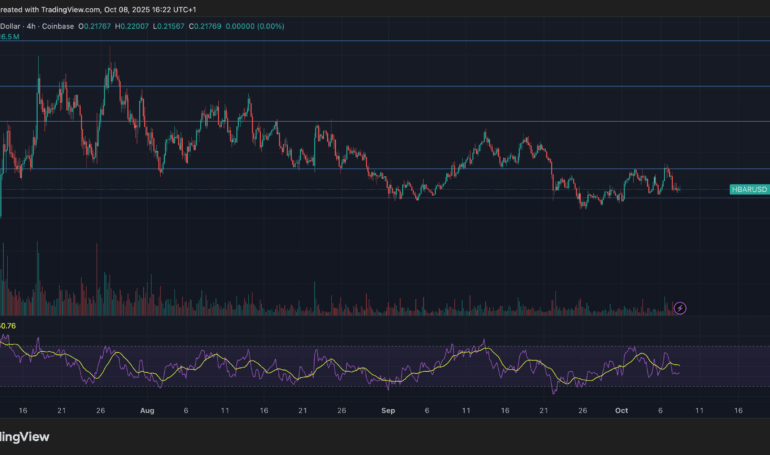Click the purple lightning bolt icon
Viewport: 770px width, 455px height.
pyautogui.click(x=681, y=308)
